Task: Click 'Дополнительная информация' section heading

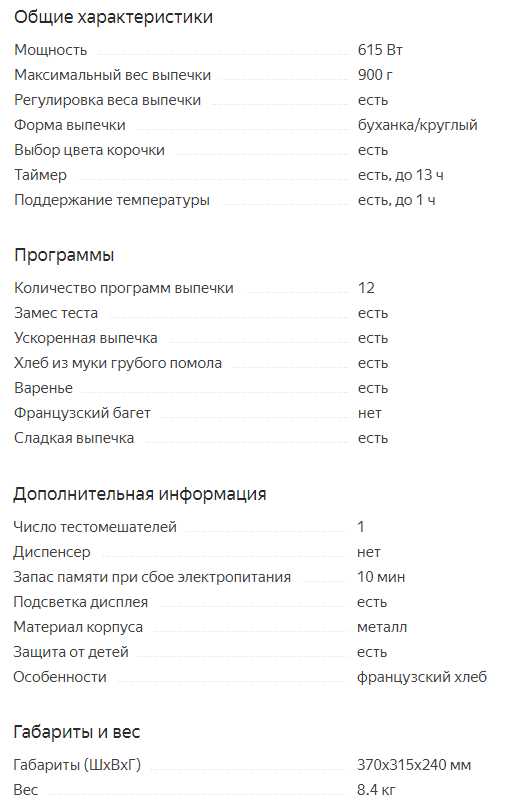Action: tap(140, 494)
